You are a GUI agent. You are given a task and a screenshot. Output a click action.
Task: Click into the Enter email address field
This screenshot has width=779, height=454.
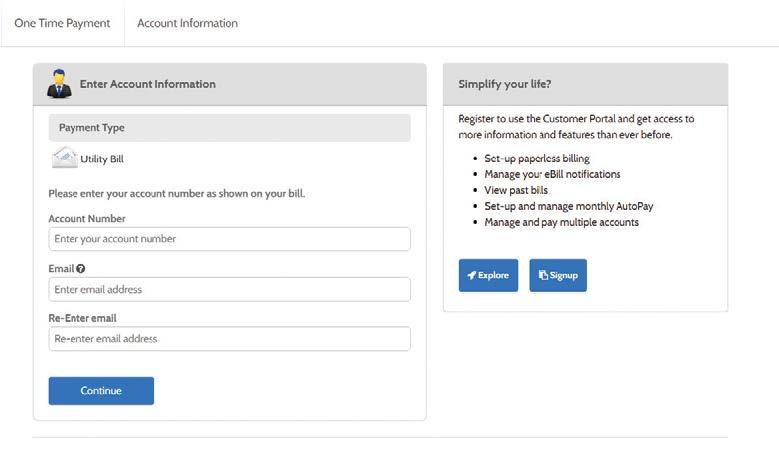click(x=229, y=289)
